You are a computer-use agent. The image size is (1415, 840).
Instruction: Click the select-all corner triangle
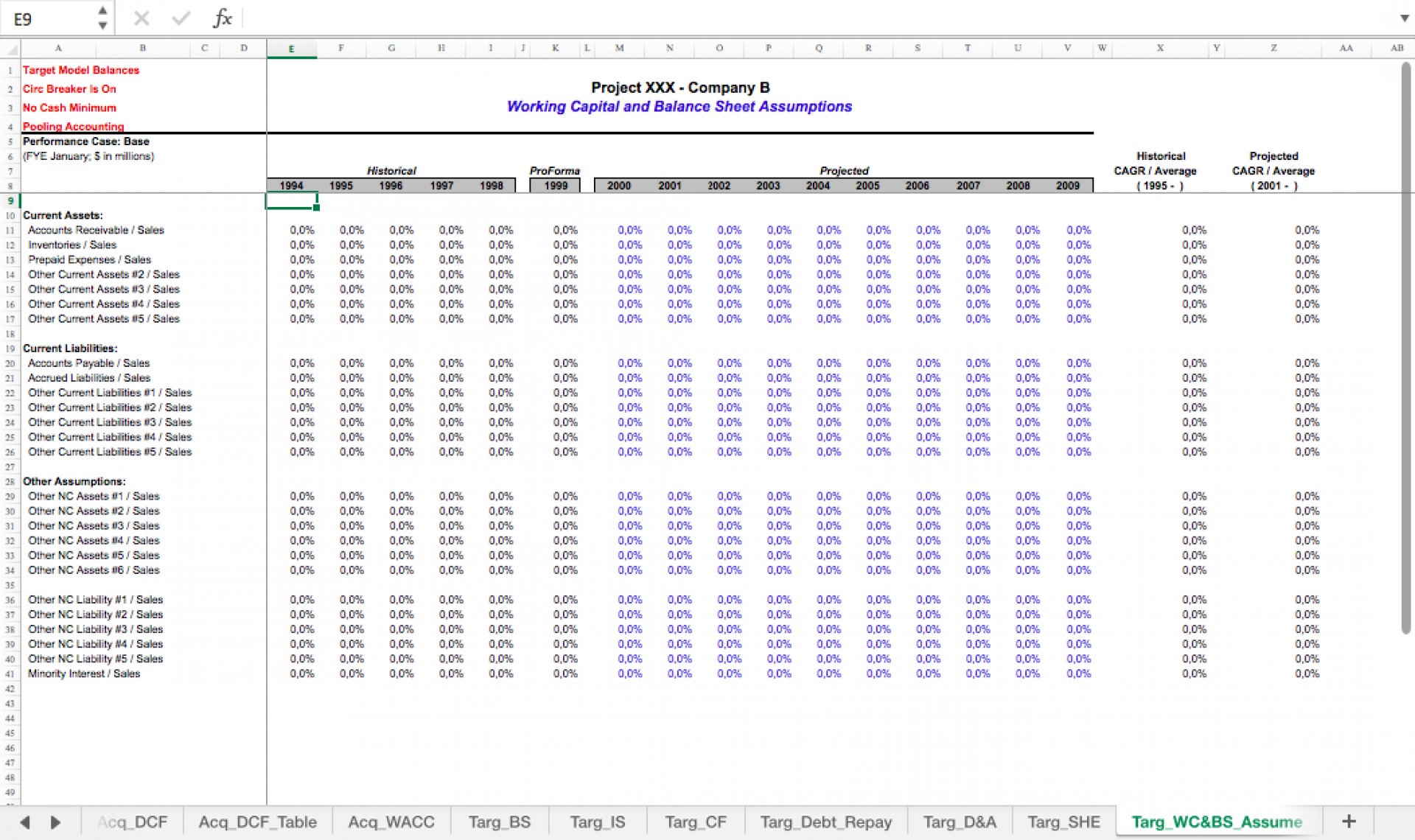(x=11, y=49)
